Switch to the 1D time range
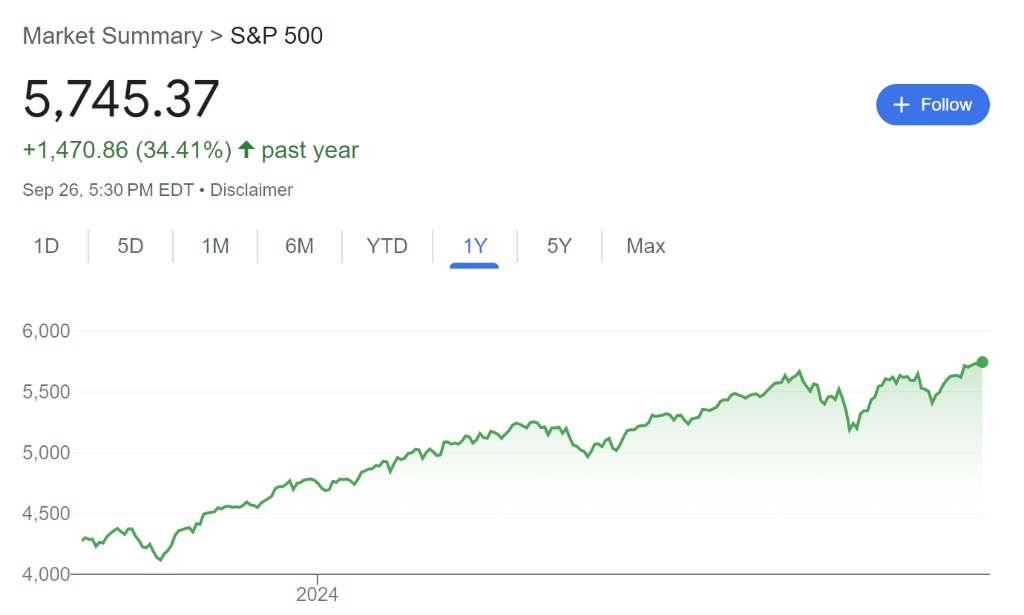Image resolution: width=1024 pixels, height=615 pixels. 46,246
